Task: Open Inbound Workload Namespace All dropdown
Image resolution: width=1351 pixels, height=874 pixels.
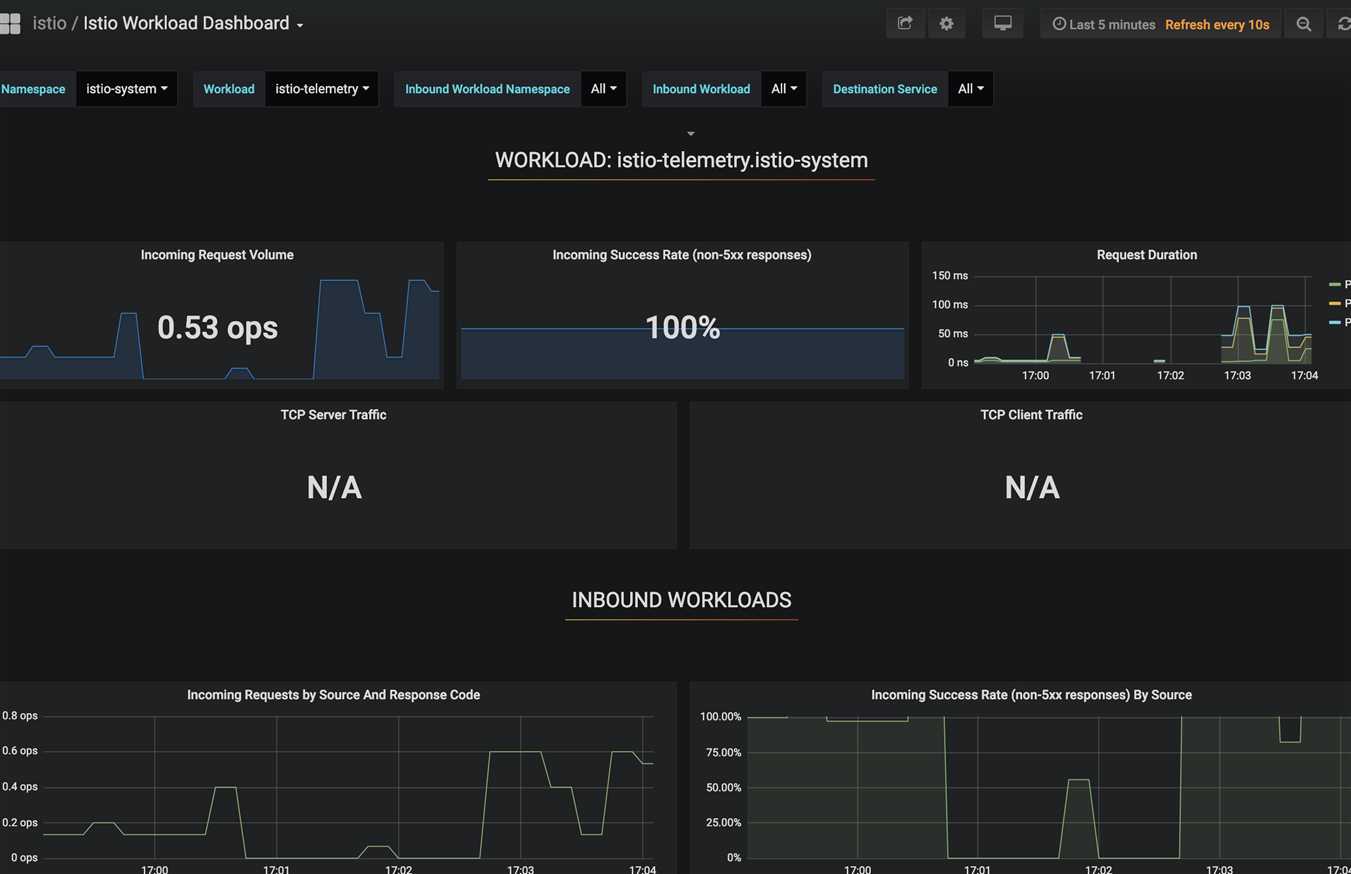Action: click(604, 89)
